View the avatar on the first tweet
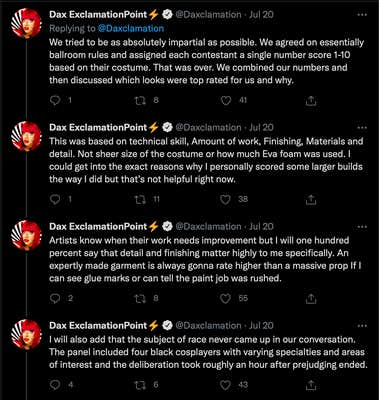Screen dimensions: 379x400 pos(26,24)
